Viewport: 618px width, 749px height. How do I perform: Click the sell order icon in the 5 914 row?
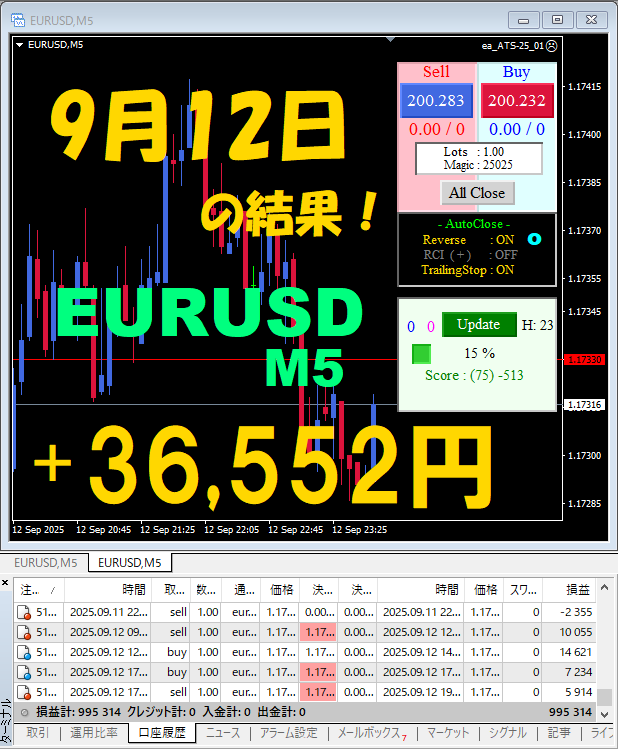coord(24,693)
